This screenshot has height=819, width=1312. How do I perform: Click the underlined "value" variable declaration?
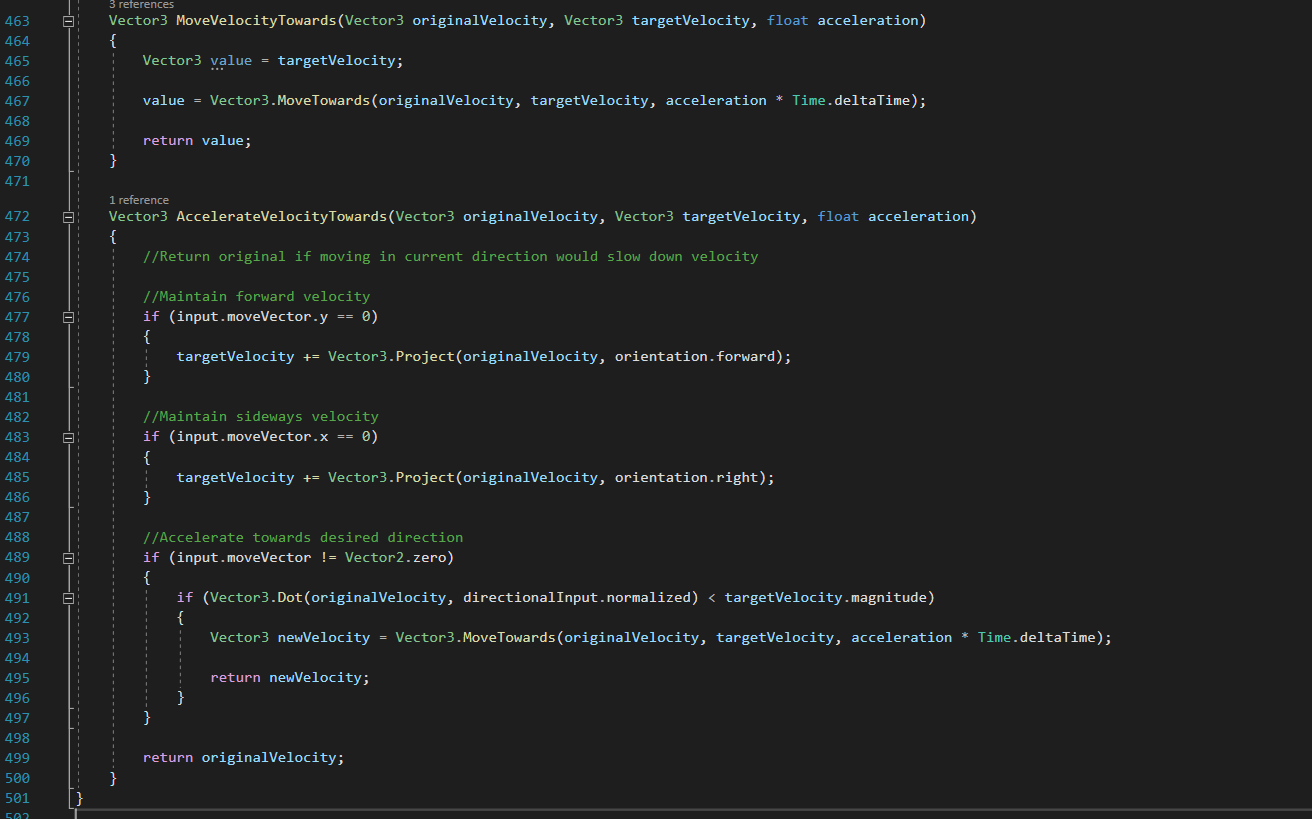(231, 61)
